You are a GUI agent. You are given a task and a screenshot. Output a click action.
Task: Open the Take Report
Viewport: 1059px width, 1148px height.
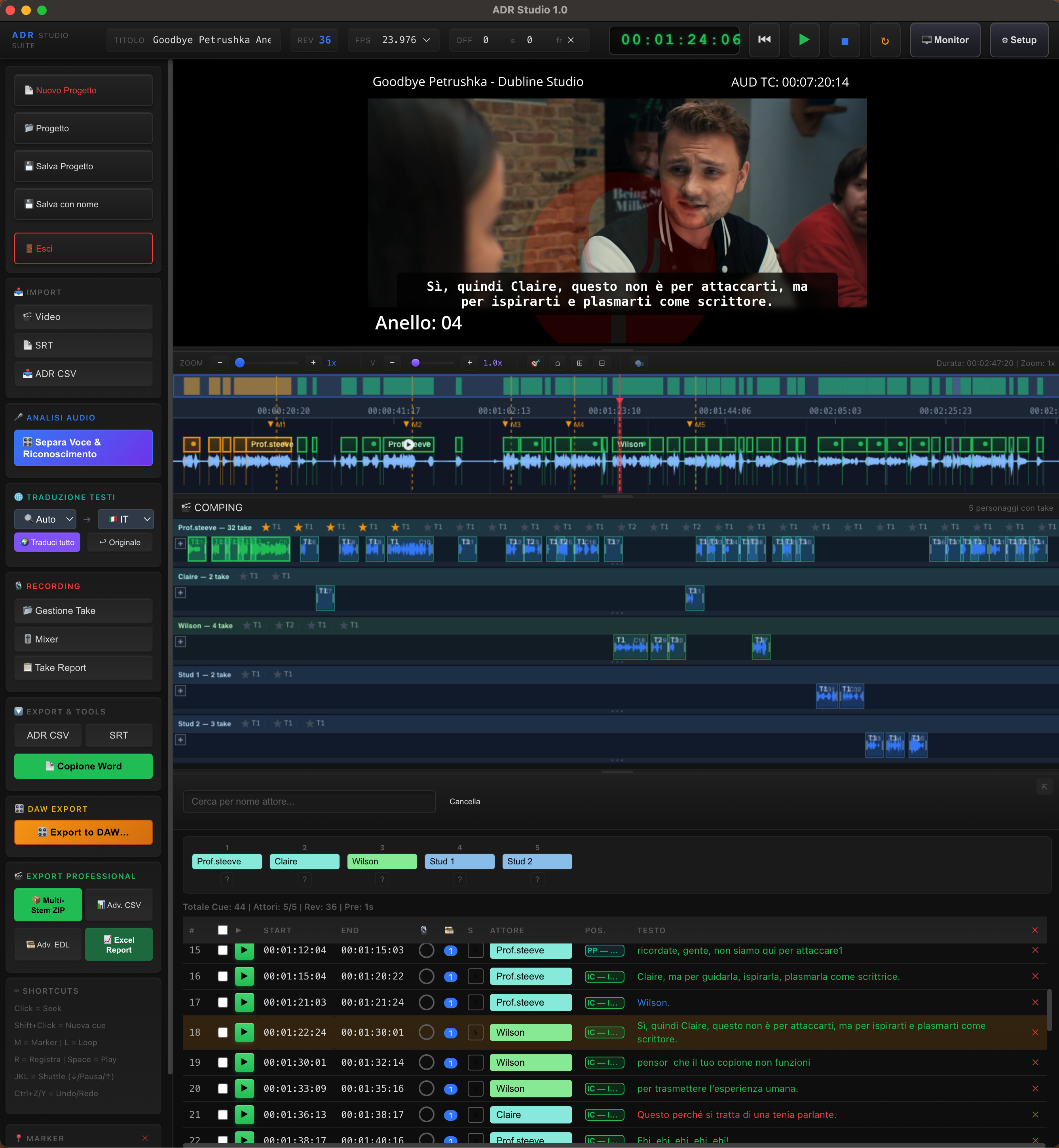pyautogui.click(x=84, y=667)
